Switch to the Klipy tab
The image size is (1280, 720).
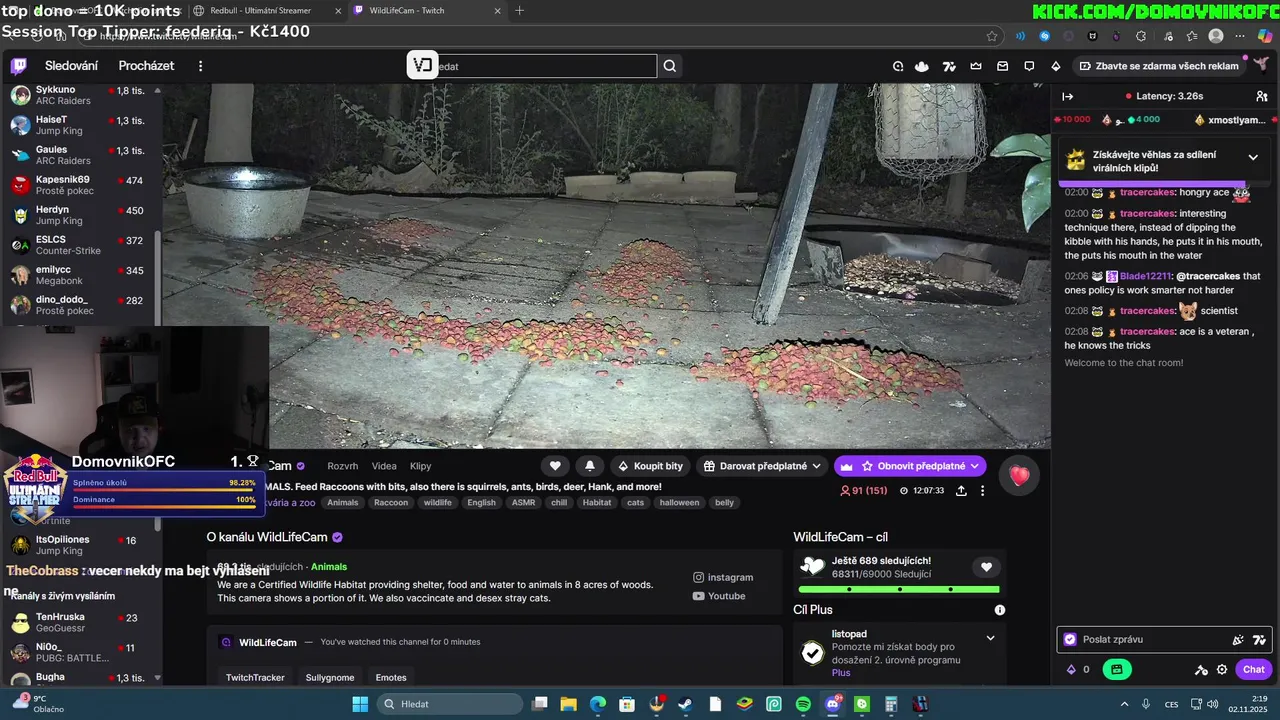[x=421, y=466]
